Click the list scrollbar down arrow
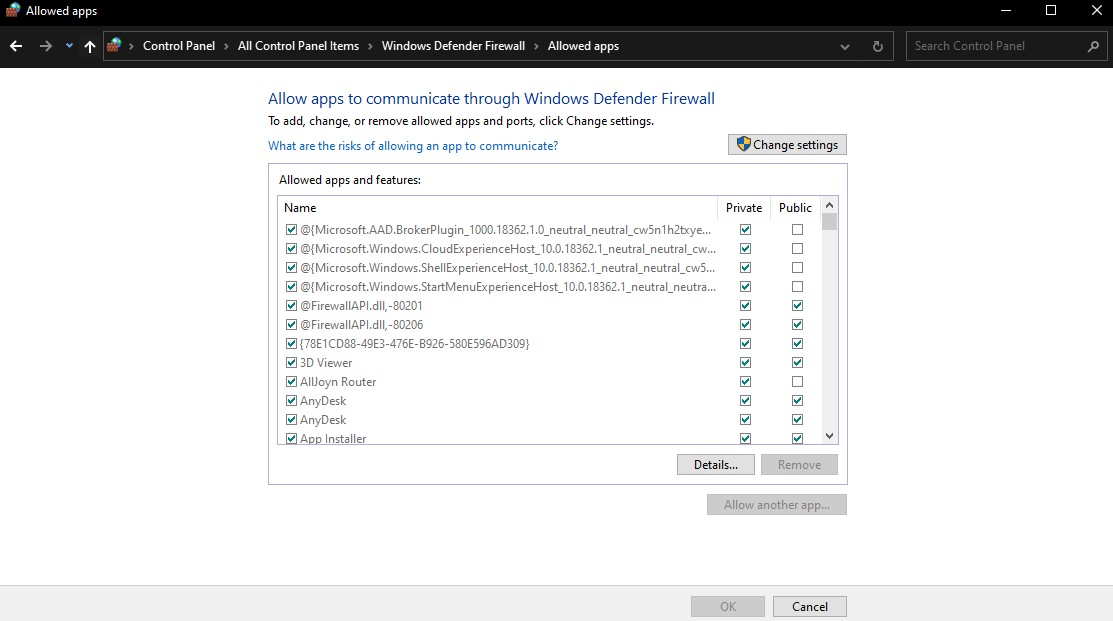The width and height of the screenshot is (1113, 621). coord(829,436)
